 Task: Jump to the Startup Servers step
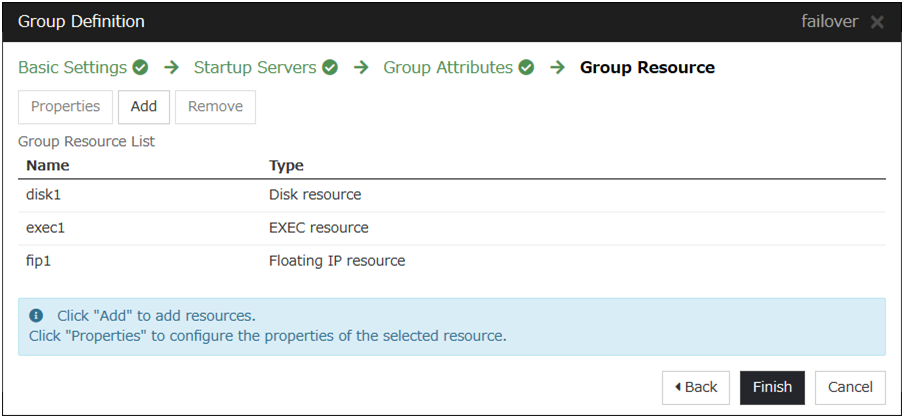tap(254, 68)
